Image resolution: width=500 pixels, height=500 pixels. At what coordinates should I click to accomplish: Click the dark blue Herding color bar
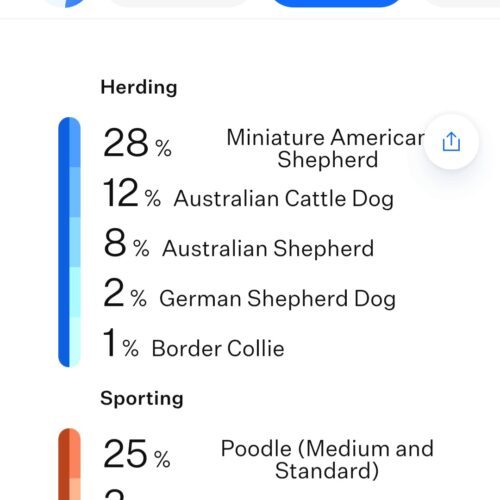coord(64,242)
